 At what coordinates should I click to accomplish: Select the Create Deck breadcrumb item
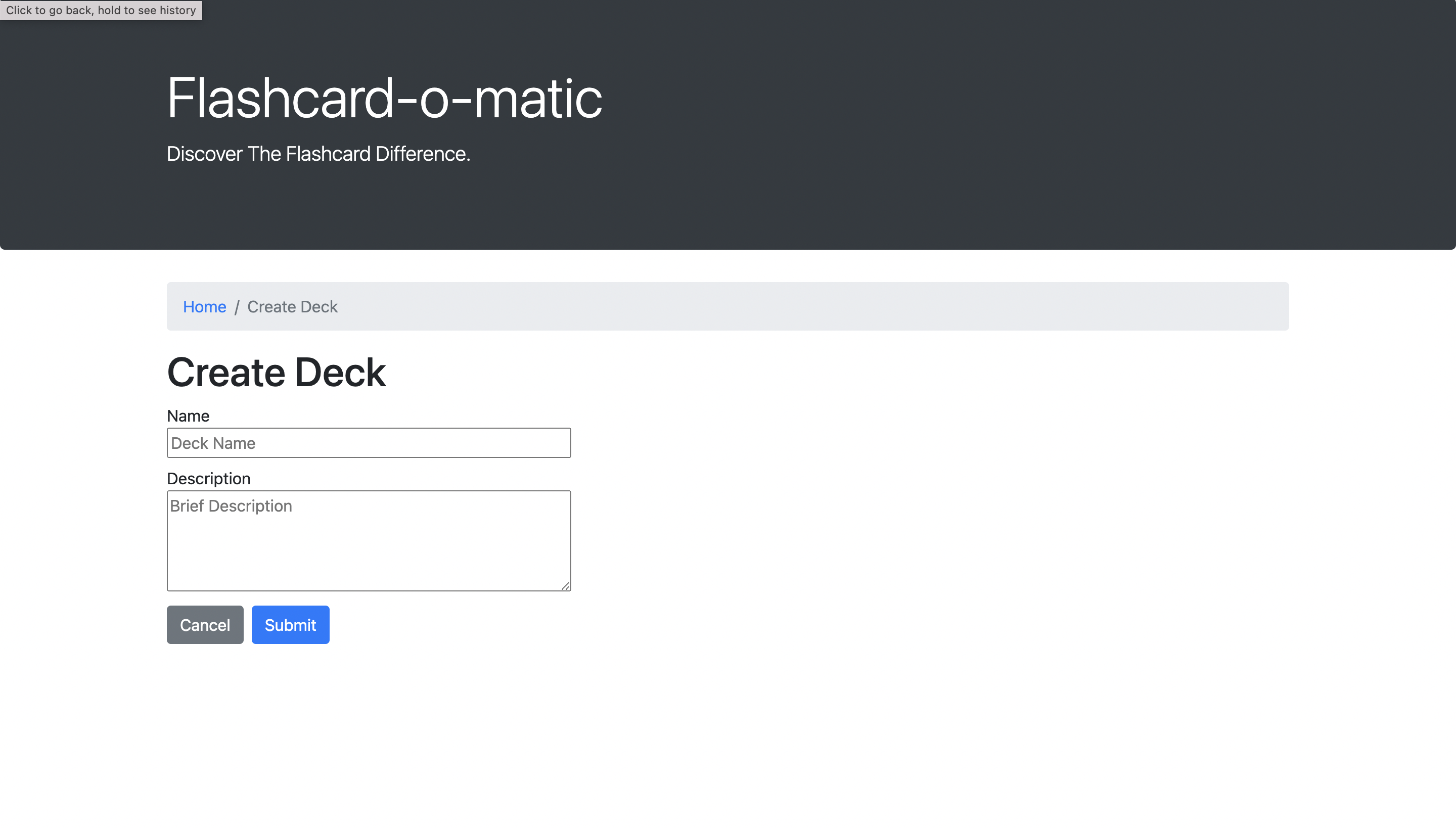click(292, 306)
